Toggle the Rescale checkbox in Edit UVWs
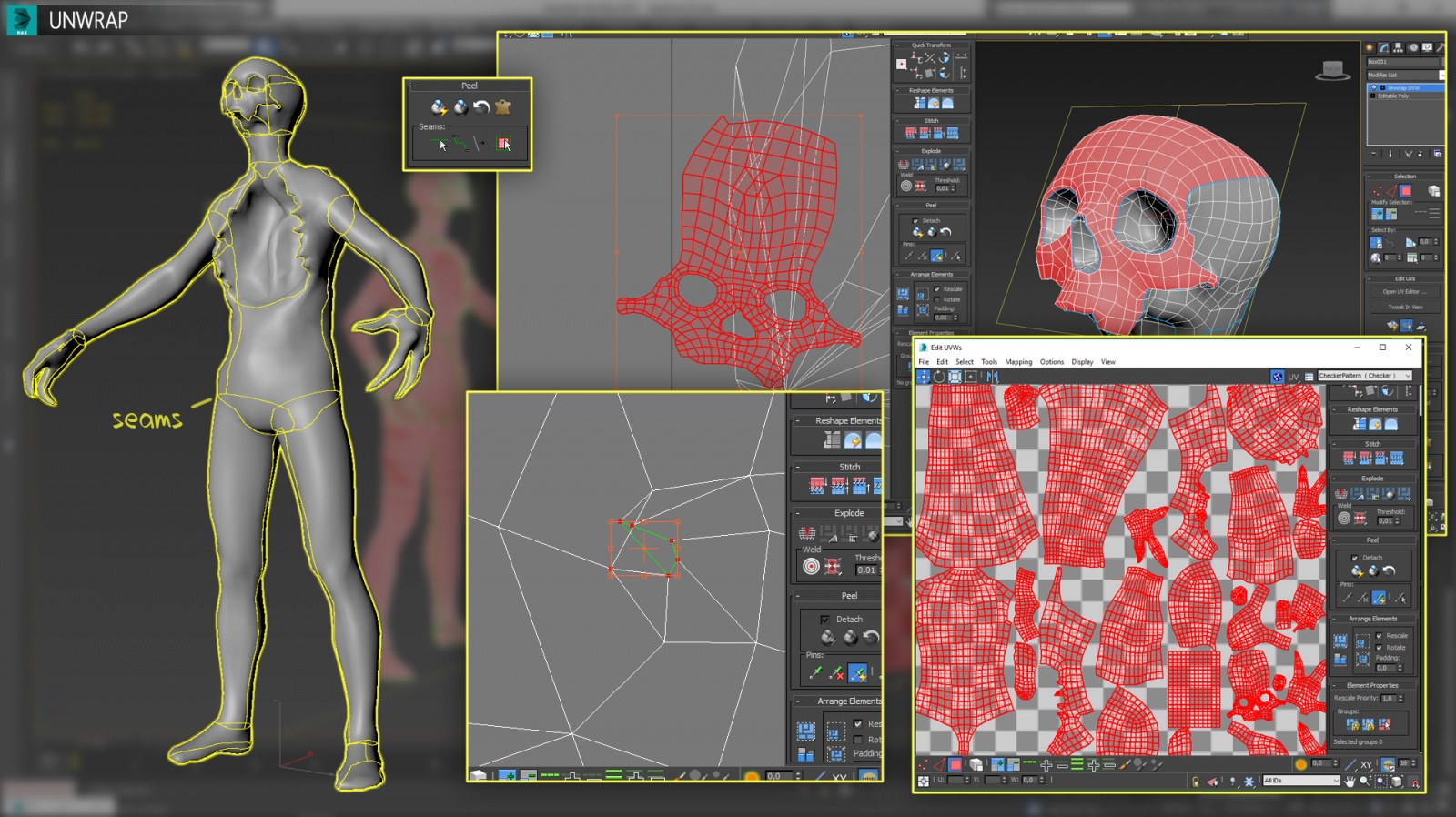 click(1380, 636)
